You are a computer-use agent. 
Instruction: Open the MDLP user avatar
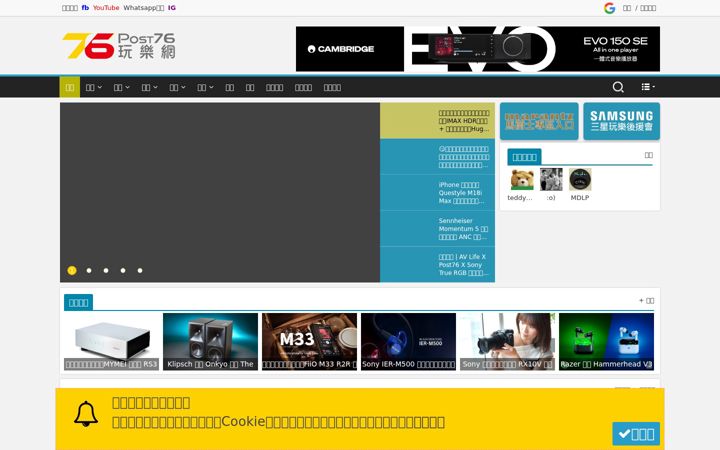click(x=580, y=179)
